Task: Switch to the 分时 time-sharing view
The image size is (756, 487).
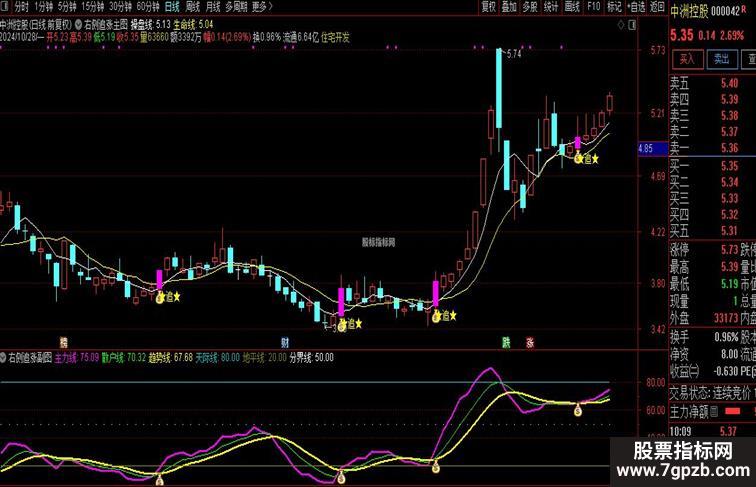Action: [x=22, y=7]
